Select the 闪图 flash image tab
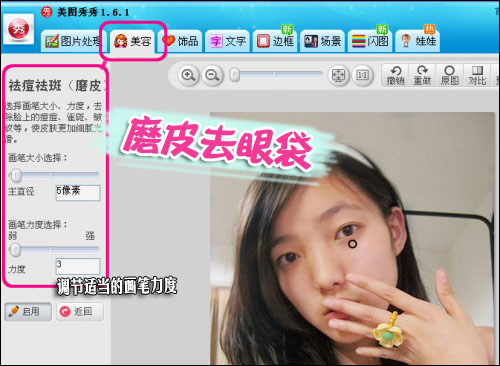Image resolution: width=500 pixels, height=366 pixels. (370, 41)
